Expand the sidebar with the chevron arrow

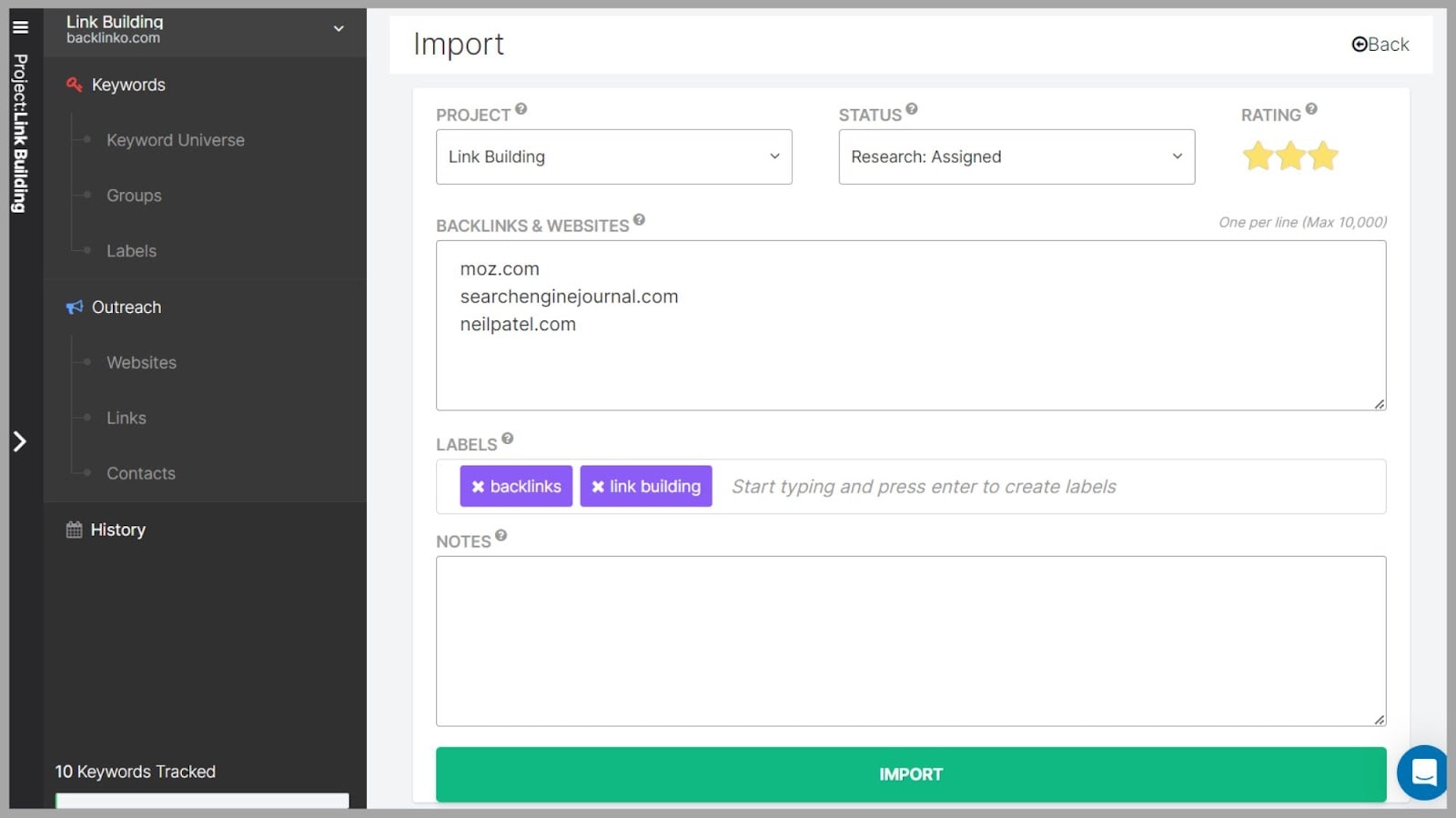20,441
